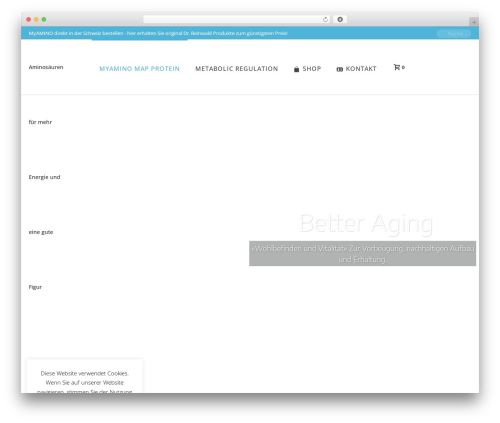The width and height of the screenshot is (500, 423).
Task: Open a new browser tab with plus
Action: [474, 22]
